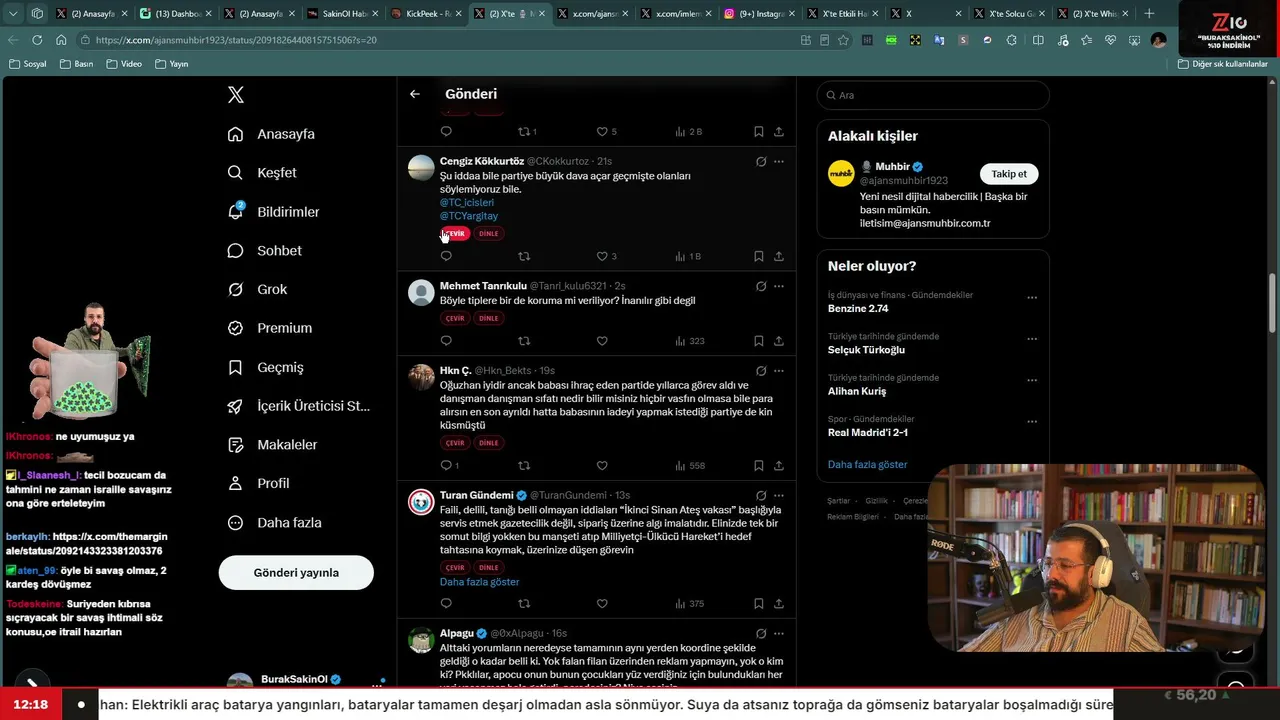This screenshot has width=1280, height=720.
Task: Open Bildirimler in the sidebar
Action: point(274,212)
